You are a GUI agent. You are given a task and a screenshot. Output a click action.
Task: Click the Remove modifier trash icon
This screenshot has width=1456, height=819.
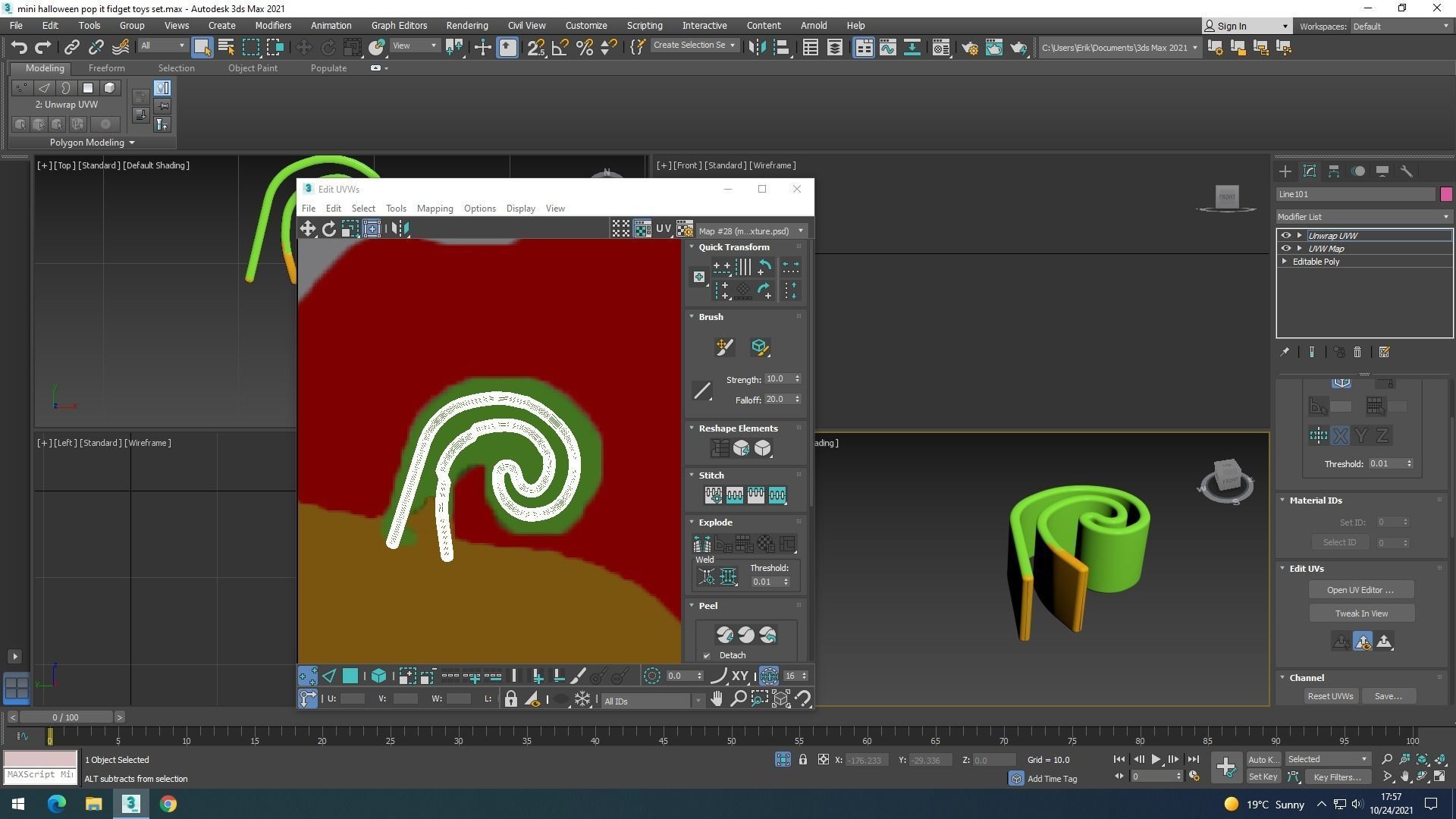(1357, 353)
